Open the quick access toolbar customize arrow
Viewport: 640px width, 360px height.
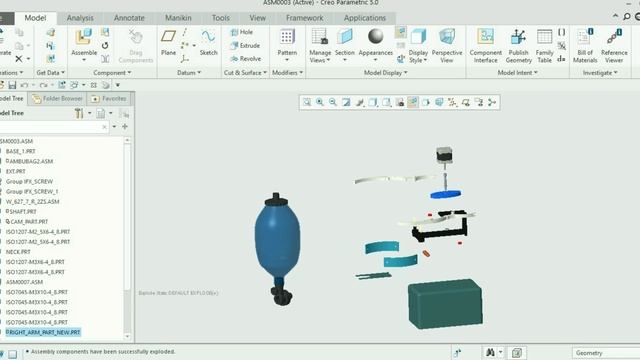tap(118, 85)
